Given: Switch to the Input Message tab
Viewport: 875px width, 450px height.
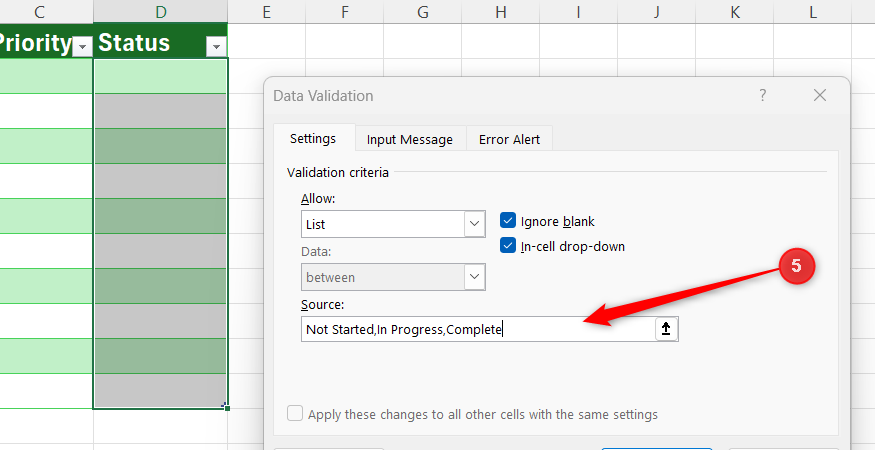Looking at the screenshot, I should click(410, 140).
